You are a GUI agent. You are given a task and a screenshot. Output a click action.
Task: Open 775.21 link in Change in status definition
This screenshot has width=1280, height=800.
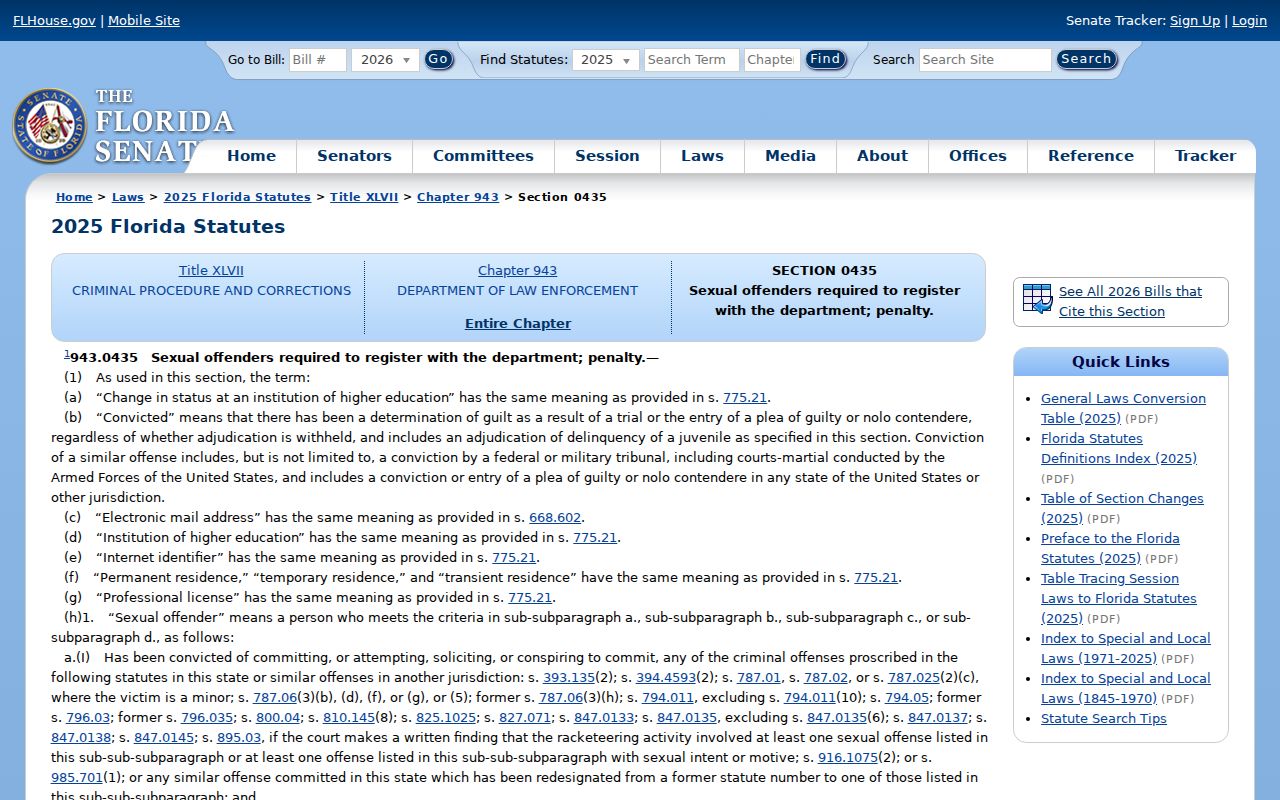point(745,397)
